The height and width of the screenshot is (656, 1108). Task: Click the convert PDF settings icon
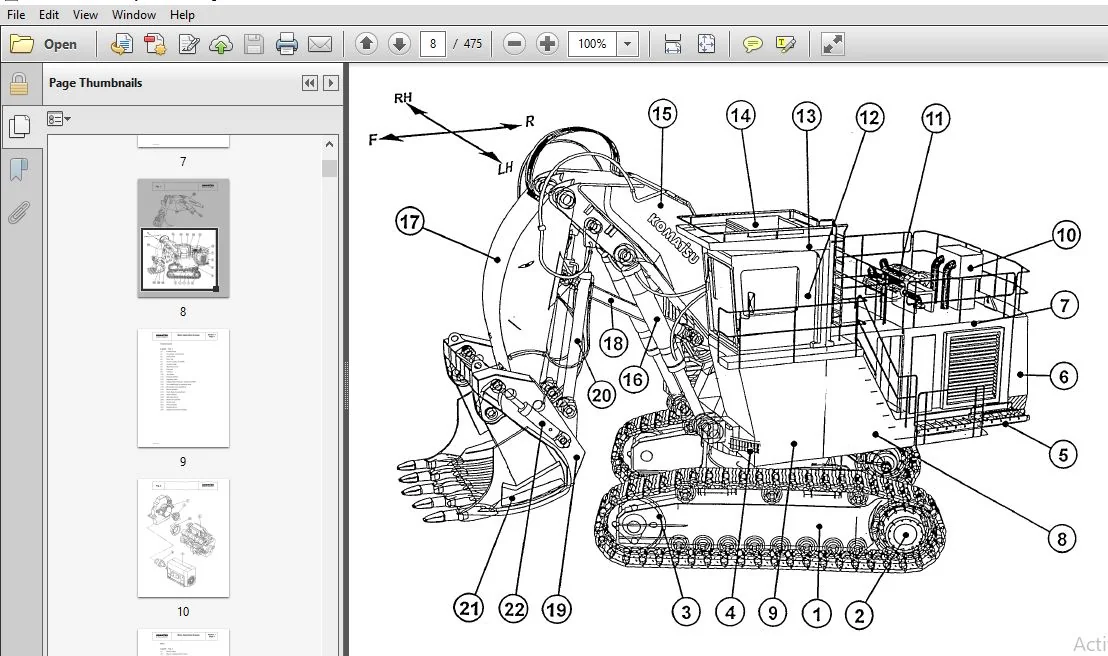click(x=155, y=44)
